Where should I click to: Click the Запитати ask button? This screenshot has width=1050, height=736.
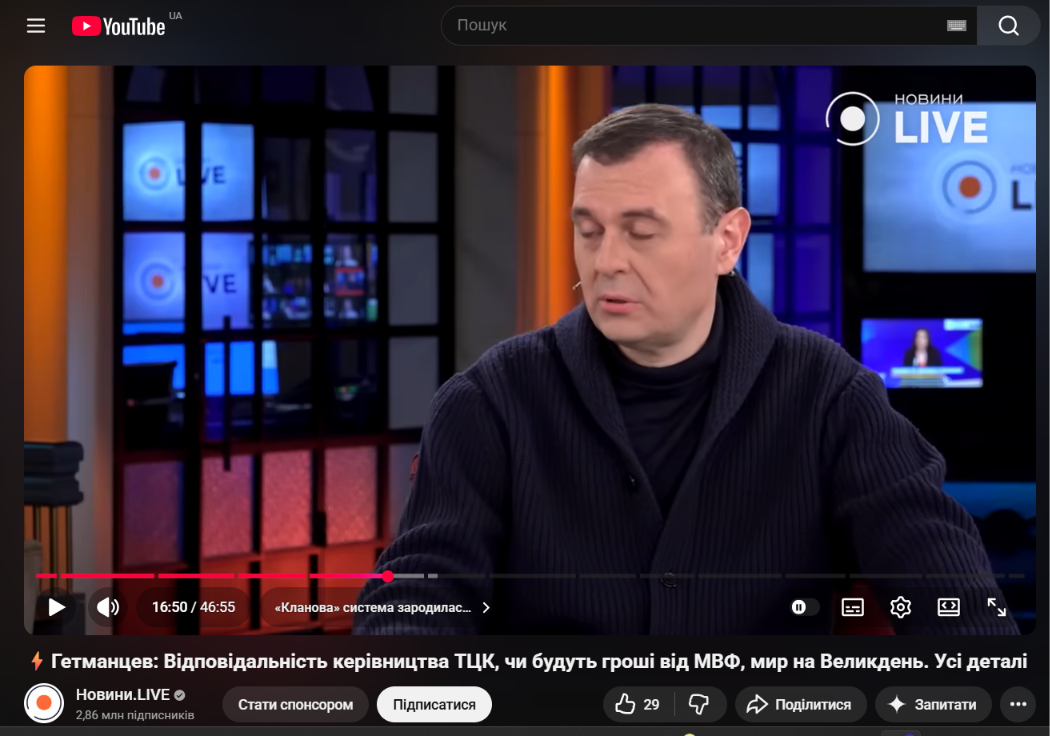pyautogui.click(x=933, y=705)
